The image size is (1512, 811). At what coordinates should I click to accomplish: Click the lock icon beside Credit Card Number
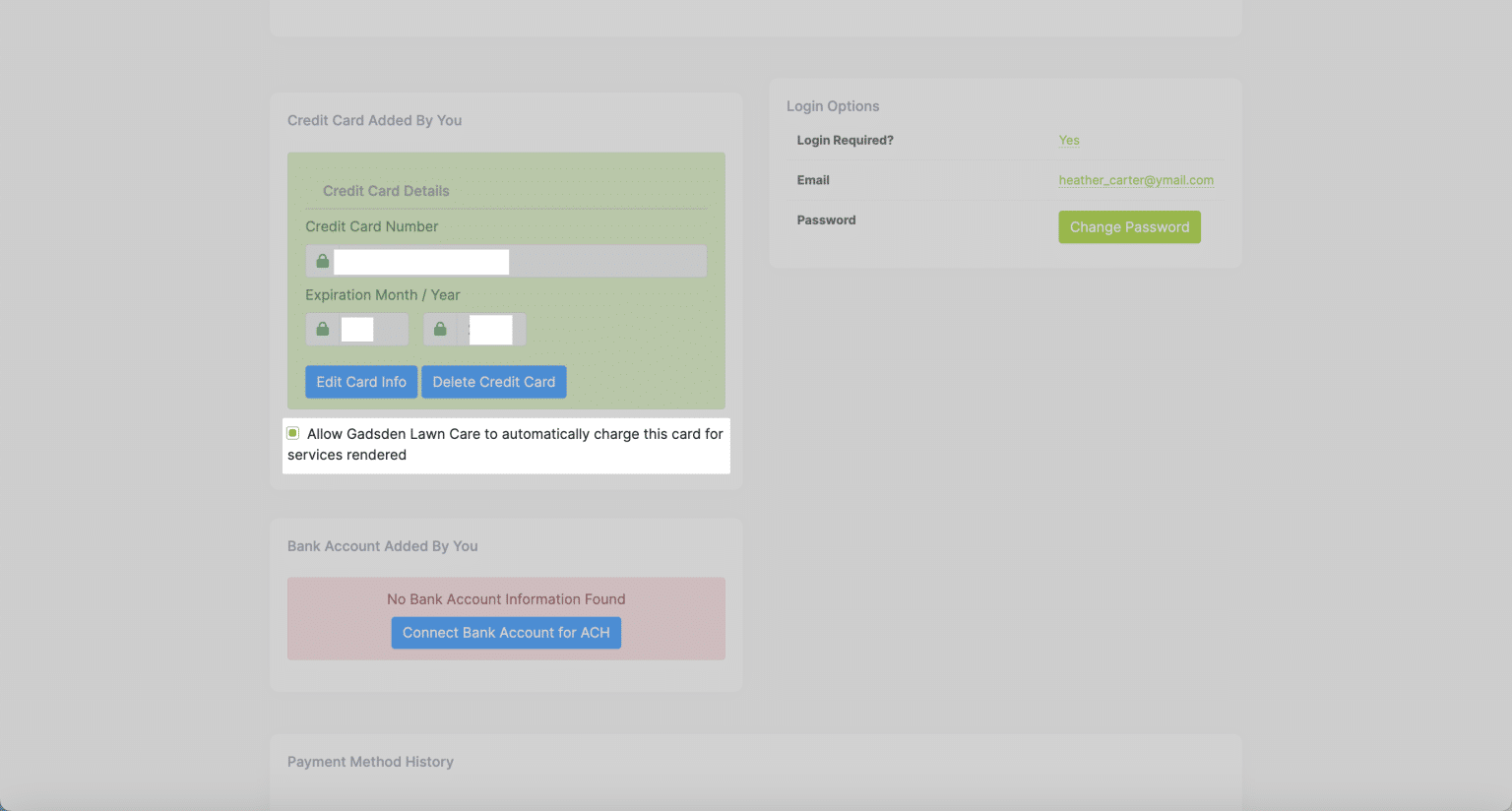coord(322,261)
